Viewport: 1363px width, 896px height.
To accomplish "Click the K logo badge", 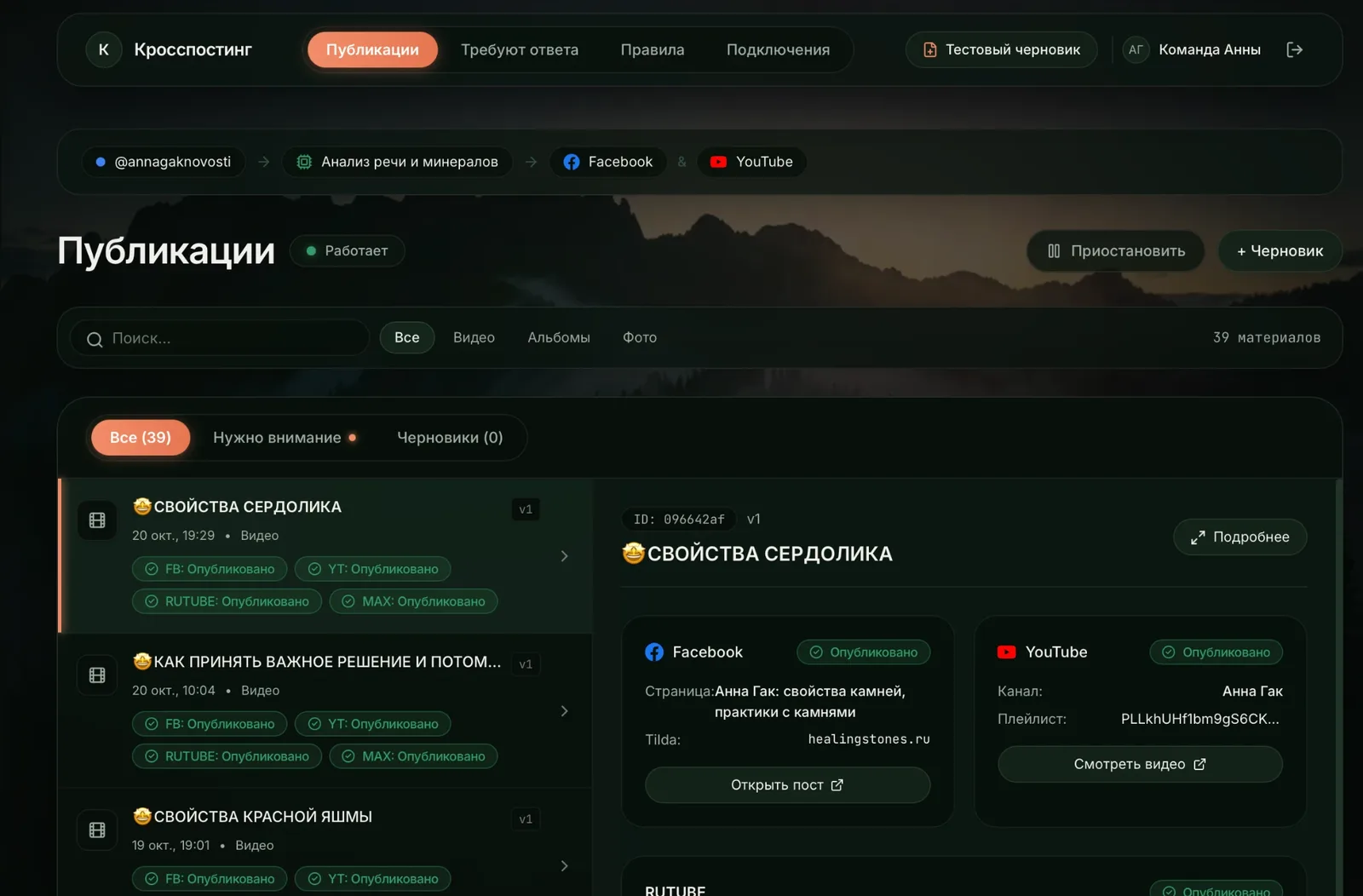I will [x=104, y=49].
